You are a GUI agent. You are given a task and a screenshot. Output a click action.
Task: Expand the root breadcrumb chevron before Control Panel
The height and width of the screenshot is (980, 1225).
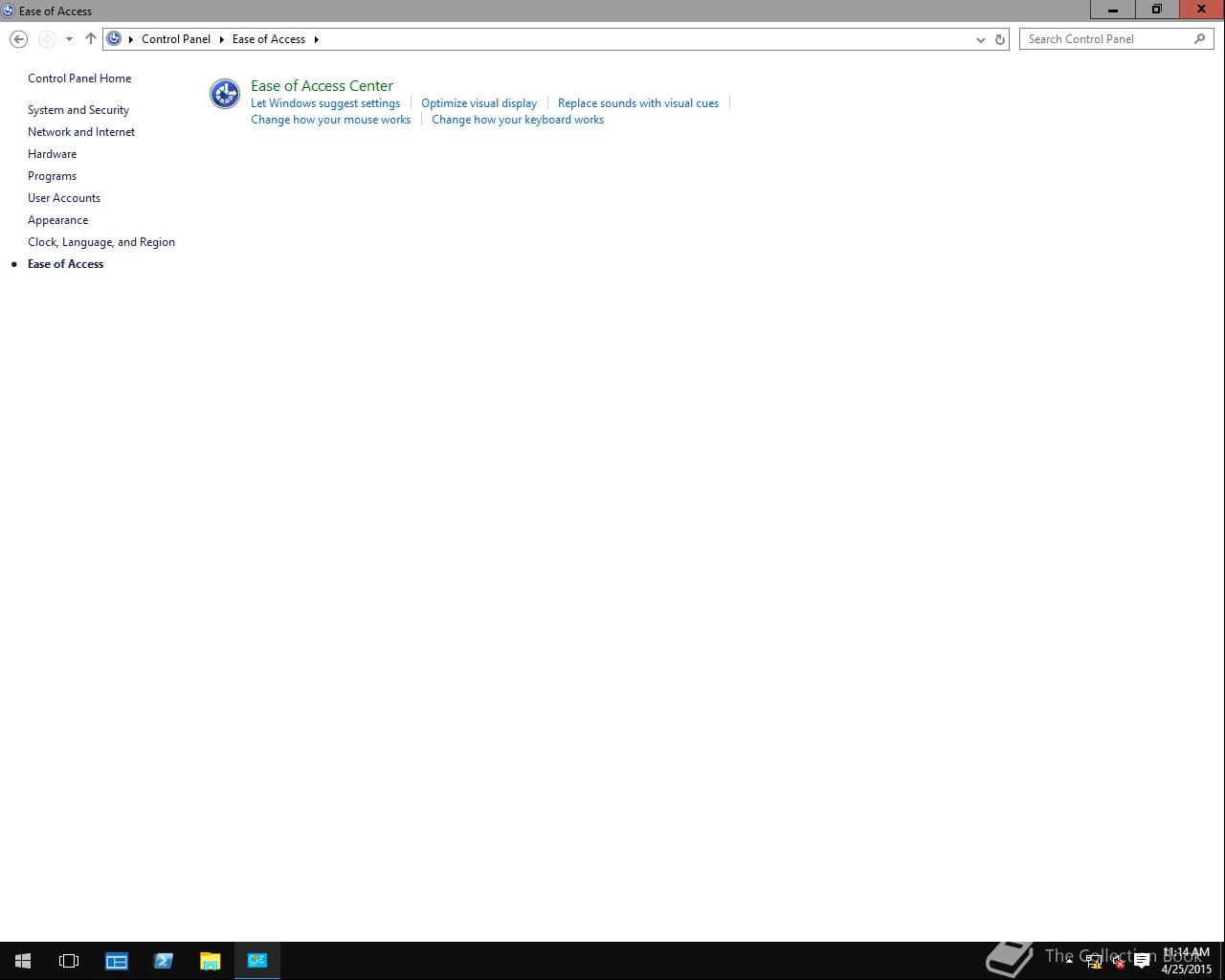coord(131,39)
